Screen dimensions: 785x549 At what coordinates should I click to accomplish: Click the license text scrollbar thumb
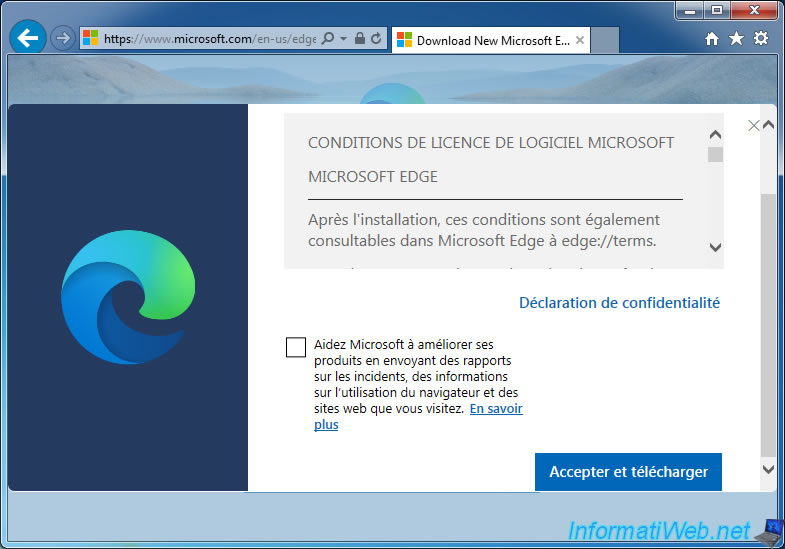(x=715, y=154)
